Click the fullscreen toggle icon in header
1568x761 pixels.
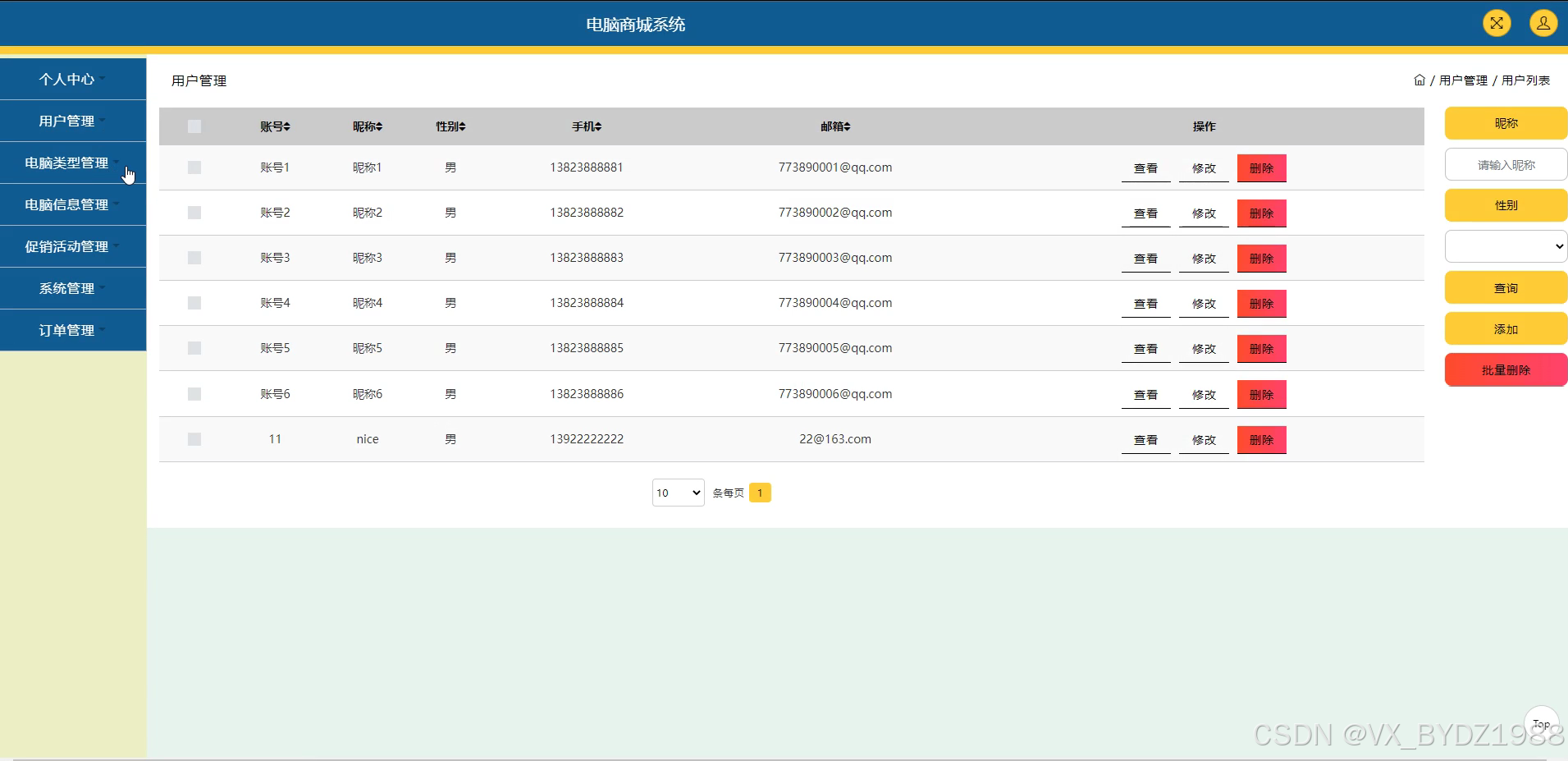click(x=1497, y=23)
